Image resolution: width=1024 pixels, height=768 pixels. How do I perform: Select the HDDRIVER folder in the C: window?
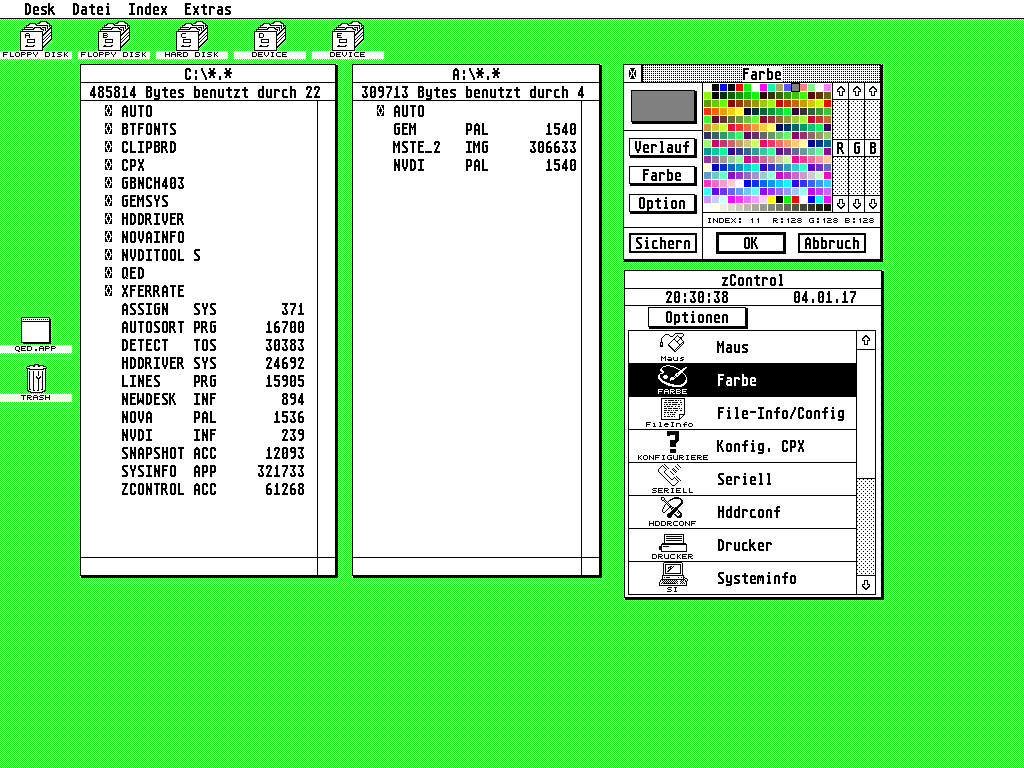145,219
